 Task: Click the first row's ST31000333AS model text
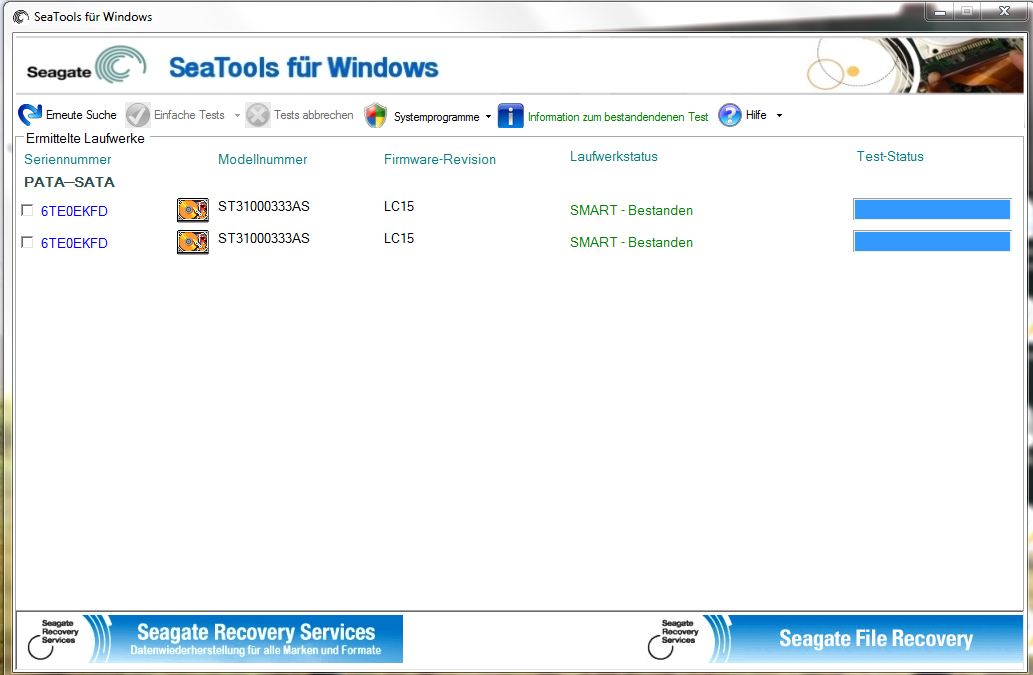tap(264, 206)
